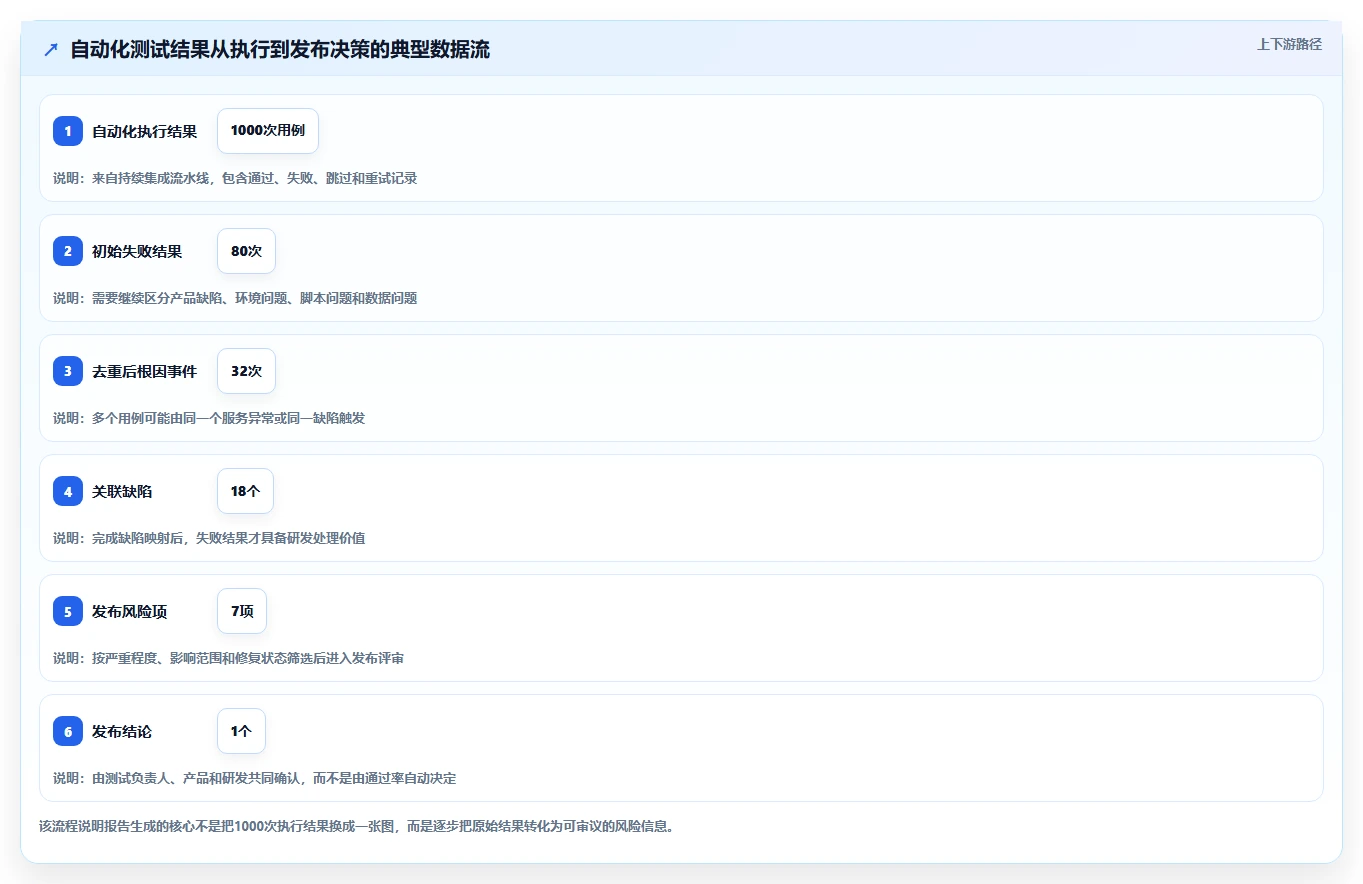Image resolution: width=1363 pixels, height=884 pixels.
Task: Select the 32次 value chip
Action: 246,371
